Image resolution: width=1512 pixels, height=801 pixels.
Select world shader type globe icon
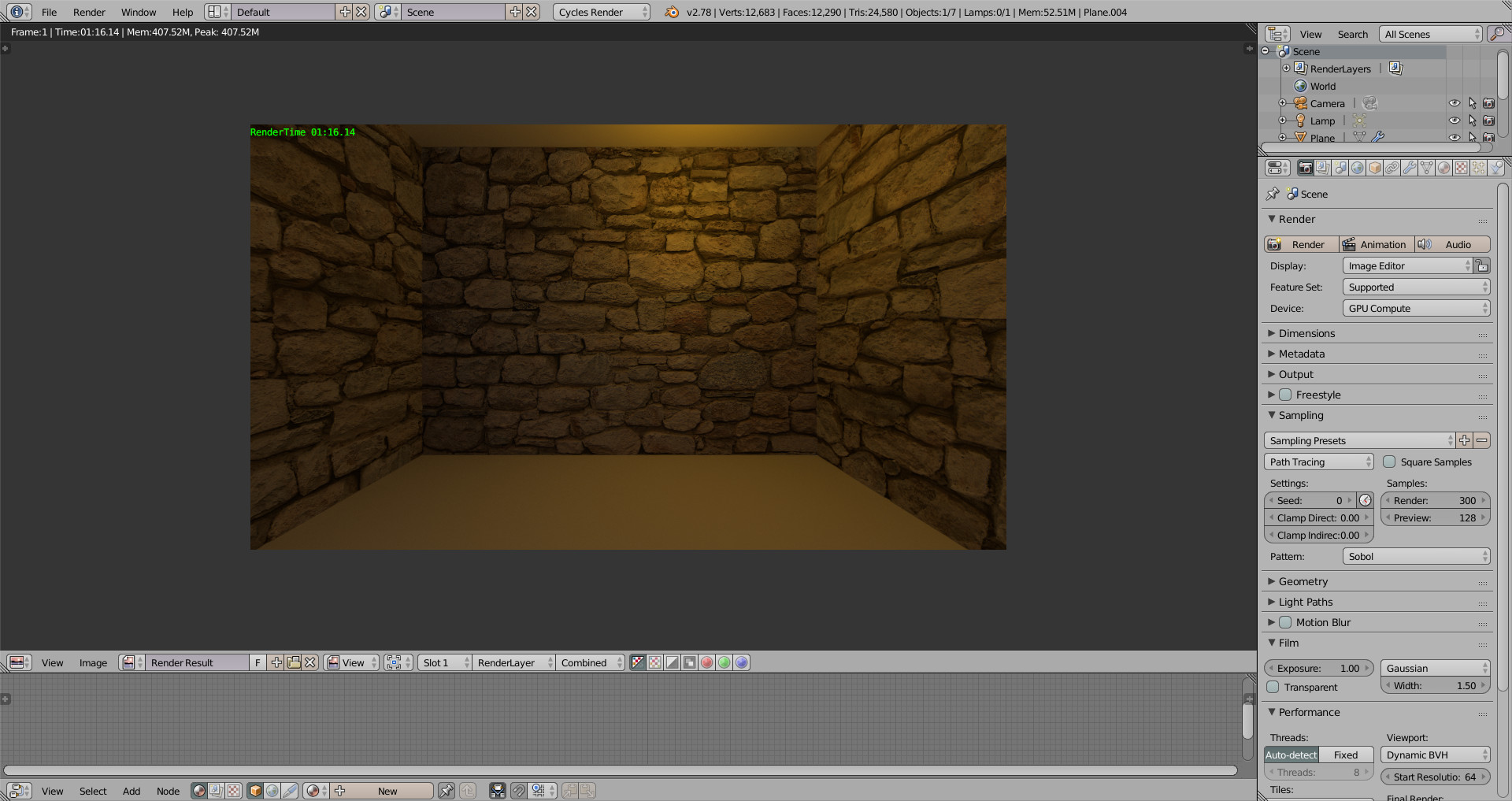coord(272,791)
